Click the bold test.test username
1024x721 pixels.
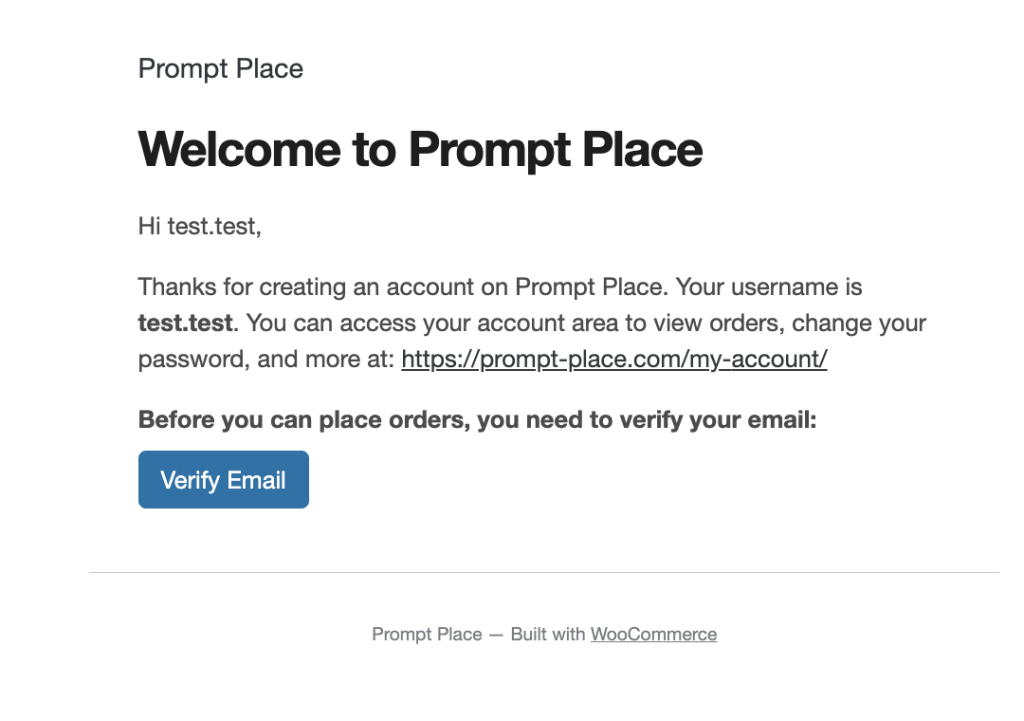coord(185,323)
